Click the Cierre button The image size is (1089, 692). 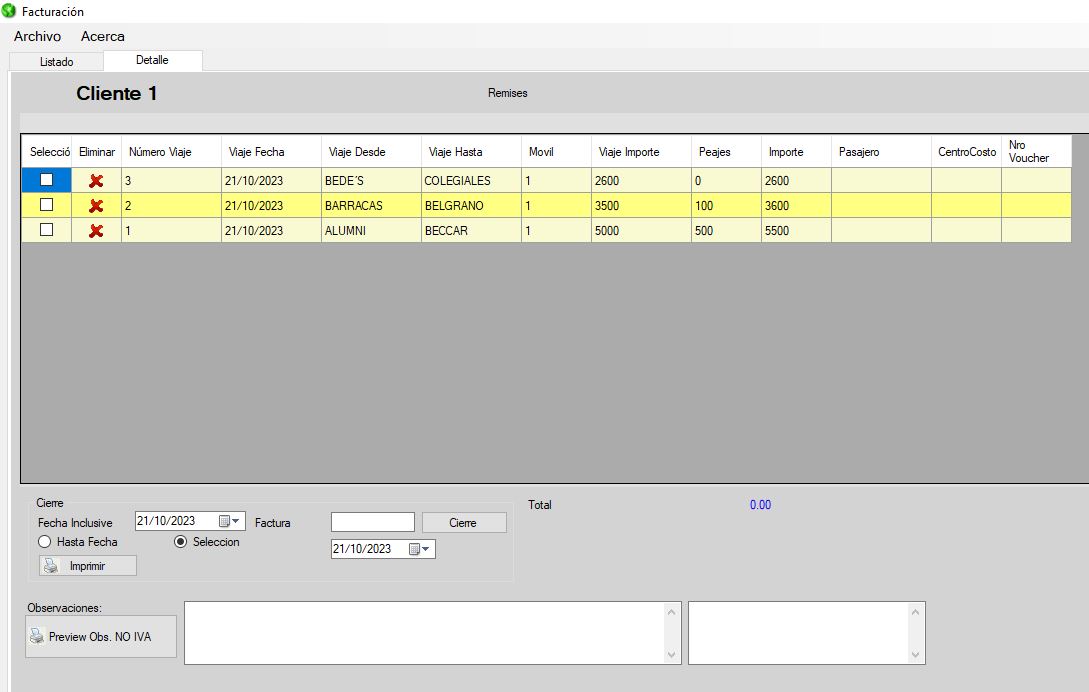pos(464,522)
